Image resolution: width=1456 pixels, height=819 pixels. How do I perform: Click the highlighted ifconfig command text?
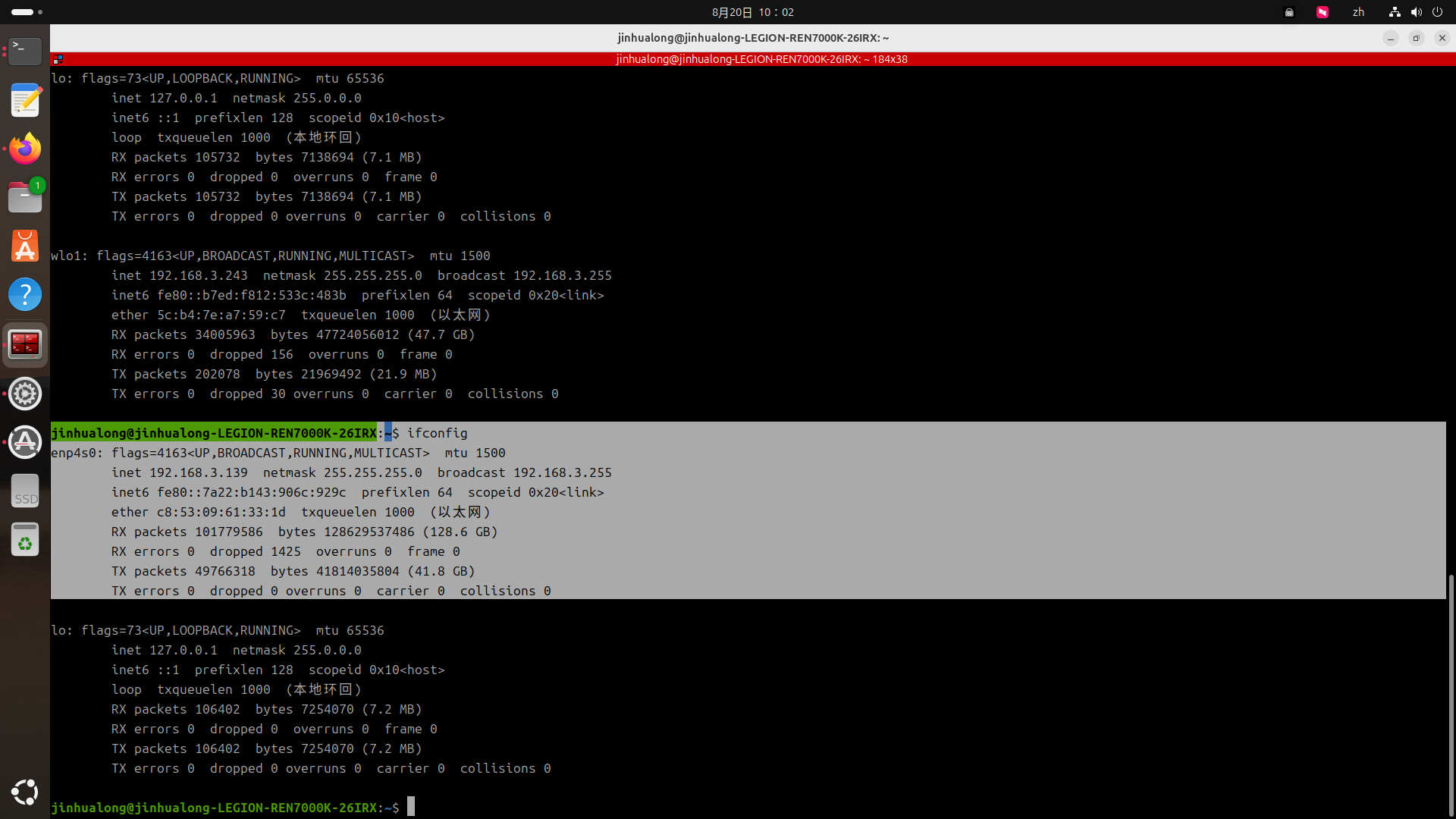tap(437, 433)
